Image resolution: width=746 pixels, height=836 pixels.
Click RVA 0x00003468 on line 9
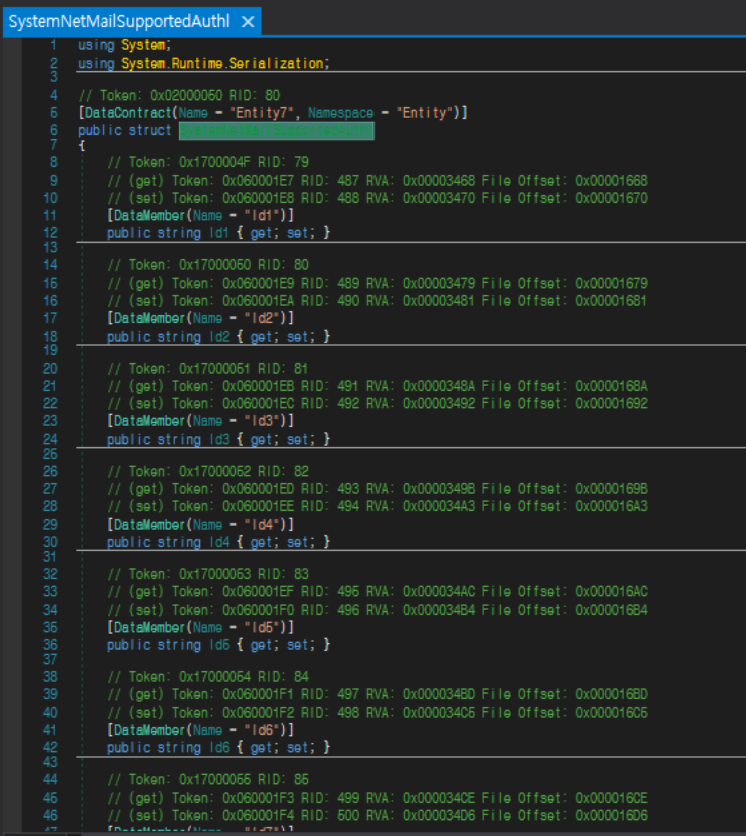click(439, 181)
